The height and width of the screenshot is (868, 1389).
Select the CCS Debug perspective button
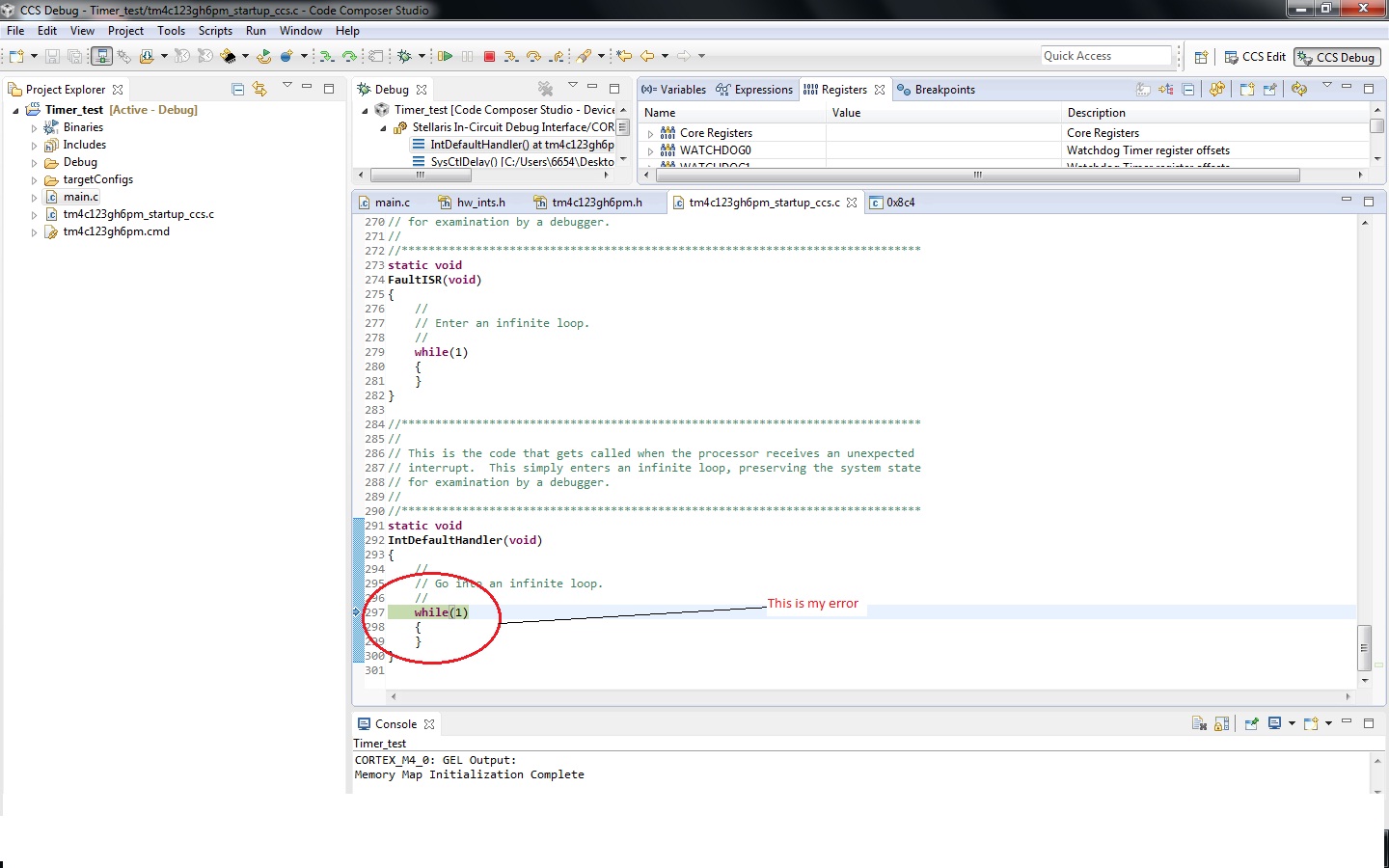[1337, 57]
